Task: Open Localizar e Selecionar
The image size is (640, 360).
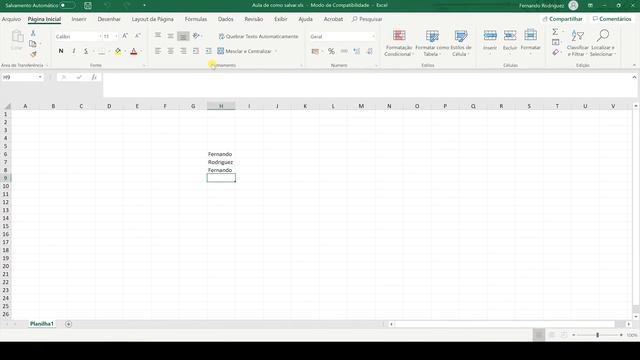Action: (602, 42)
